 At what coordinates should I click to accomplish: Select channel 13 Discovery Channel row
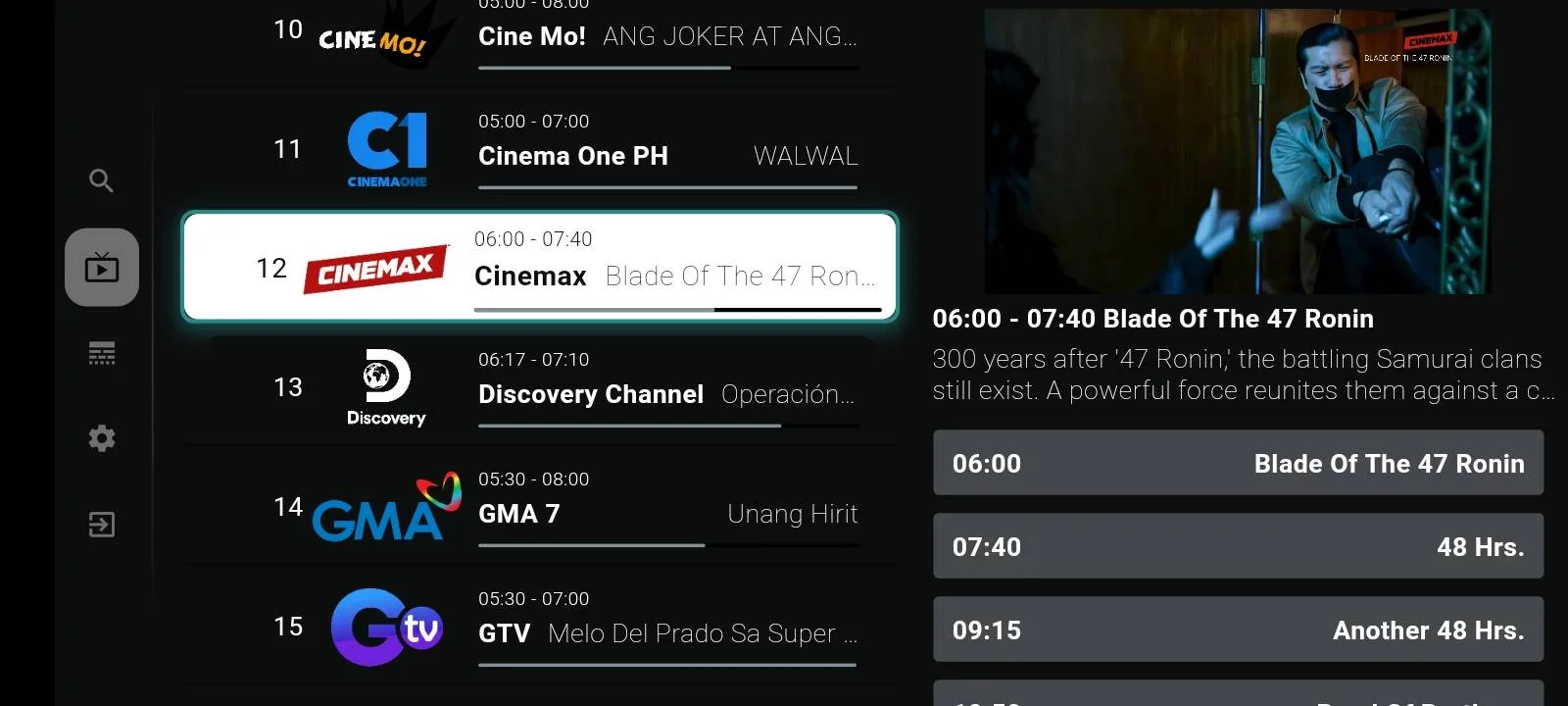point(539,387)
